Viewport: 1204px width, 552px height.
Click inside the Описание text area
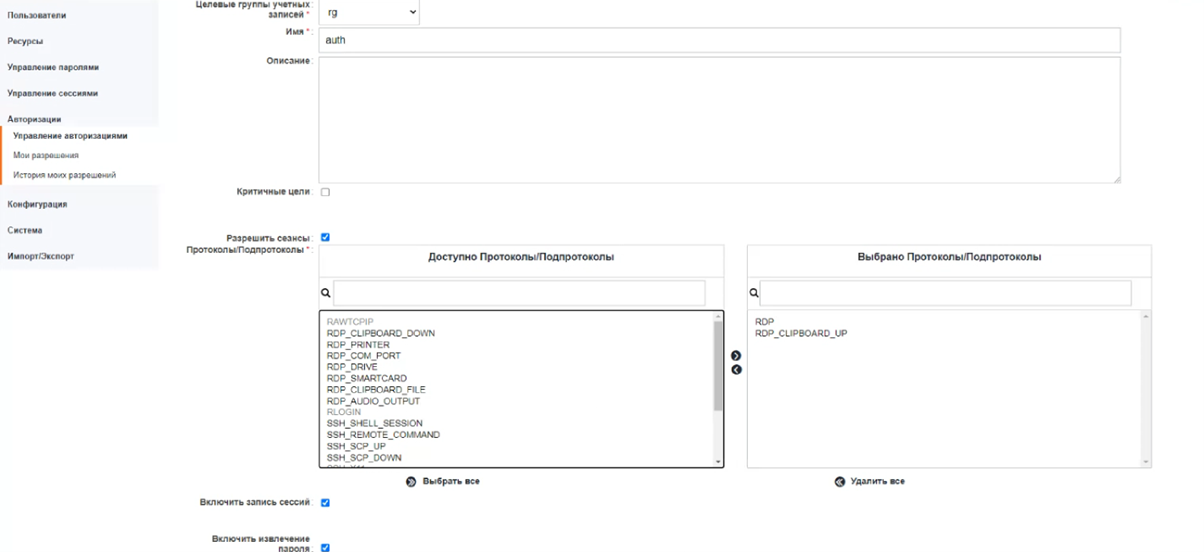[x=719, y=120]
